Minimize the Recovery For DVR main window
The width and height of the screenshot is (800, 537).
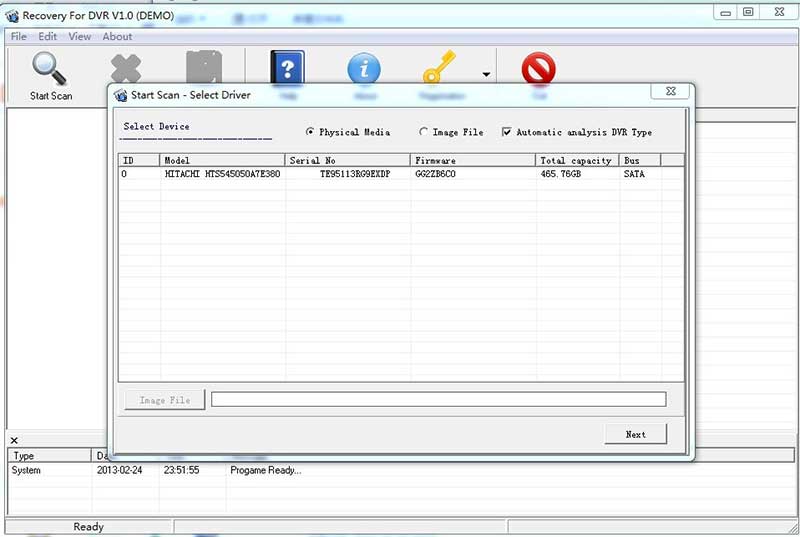click(x=725, y=13)
